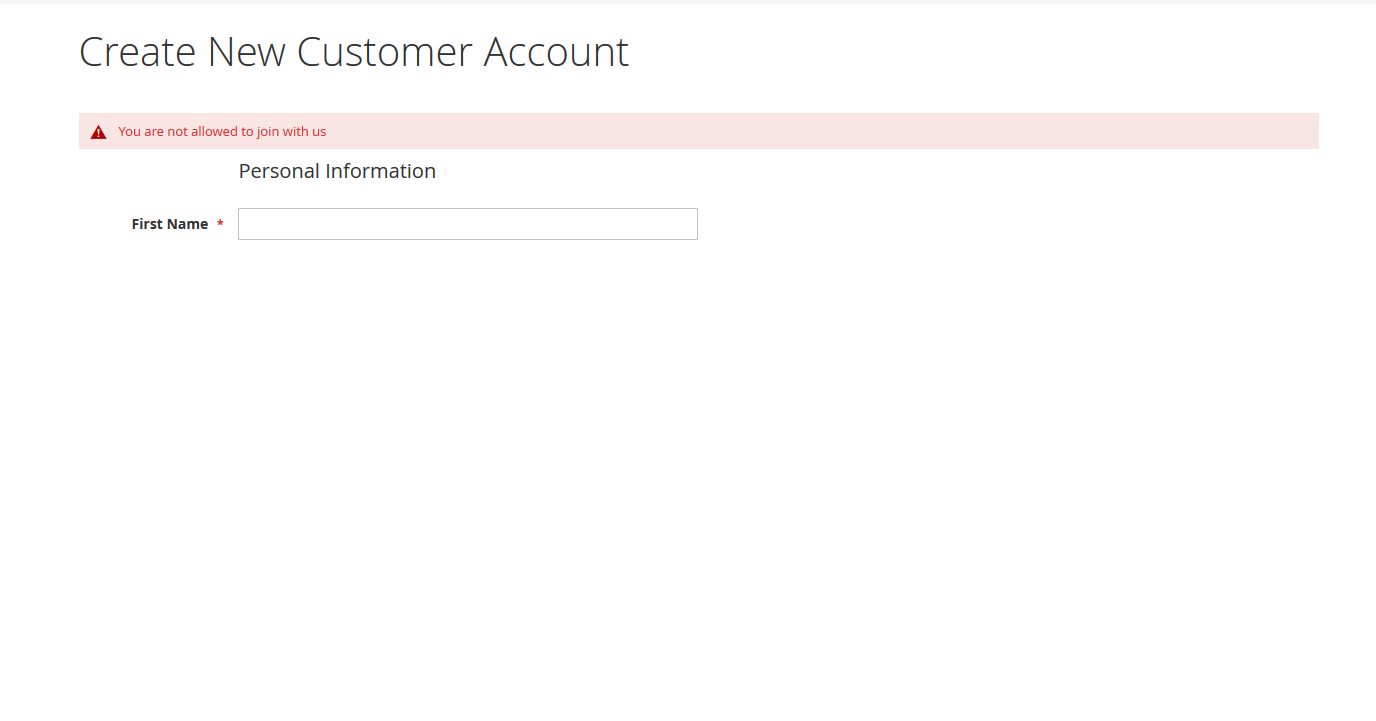Click the red required asterisk
The image size is (1376, 721).
coord(220,224)
